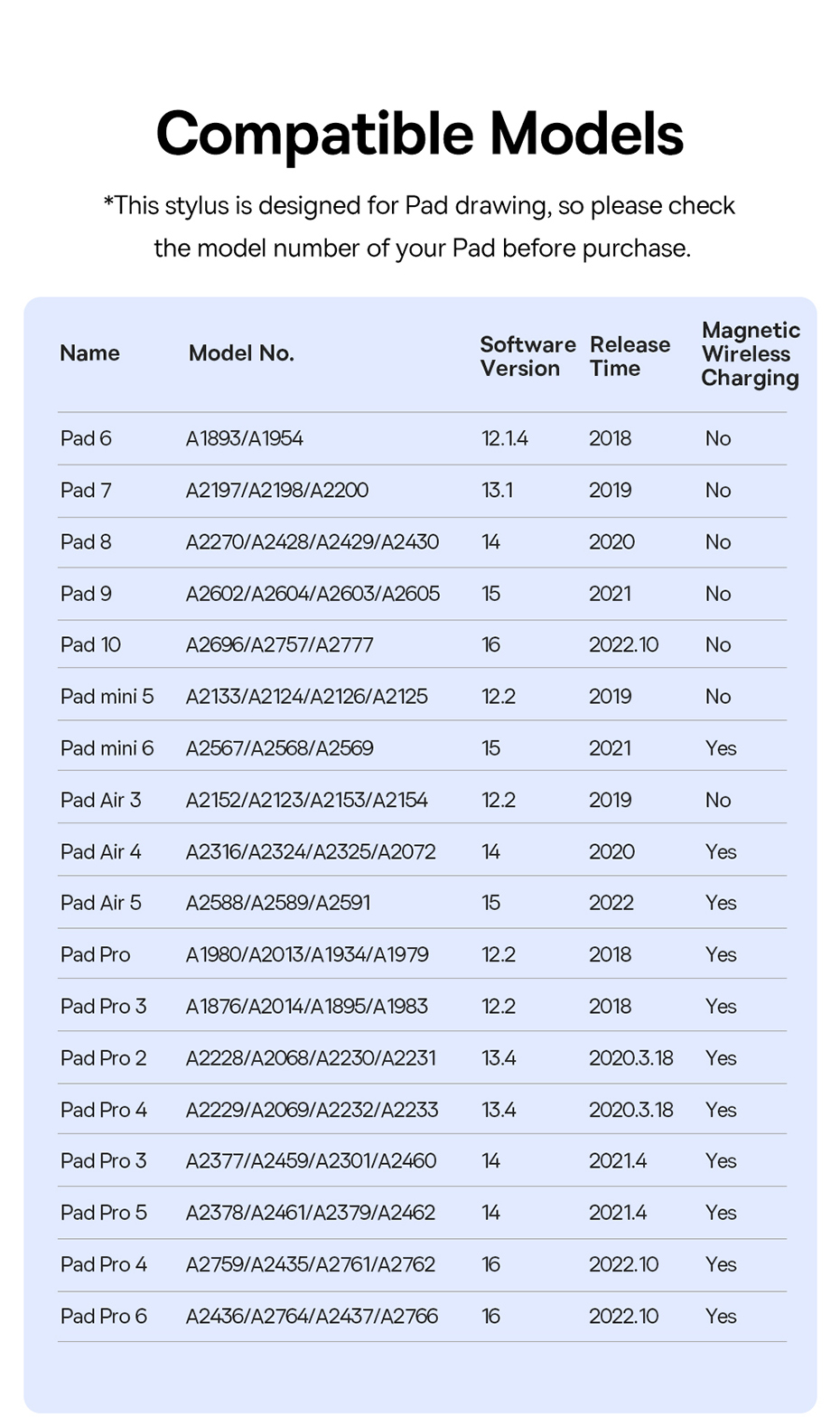Click the Release Time column header
840x1427 pixels.
click(630, 356)
